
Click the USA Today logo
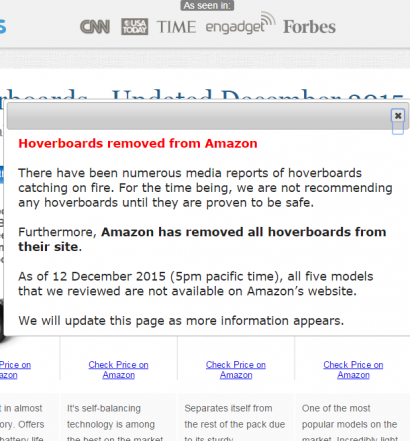pyautogui.click(x=135, y=27)
